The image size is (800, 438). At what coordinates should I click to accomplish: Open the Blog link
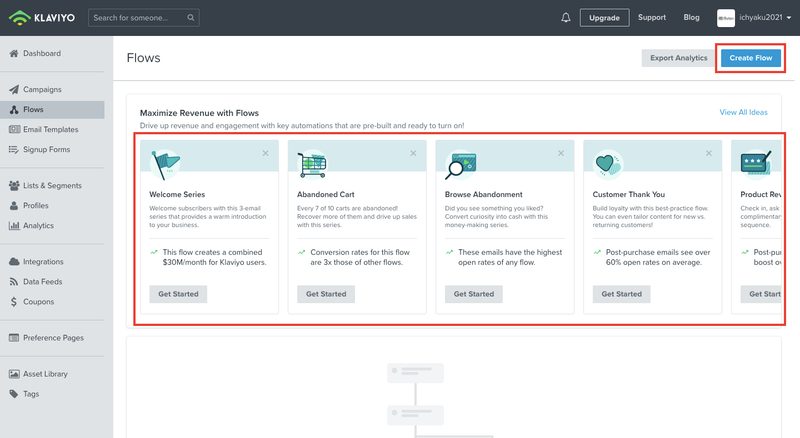point(691,17)
